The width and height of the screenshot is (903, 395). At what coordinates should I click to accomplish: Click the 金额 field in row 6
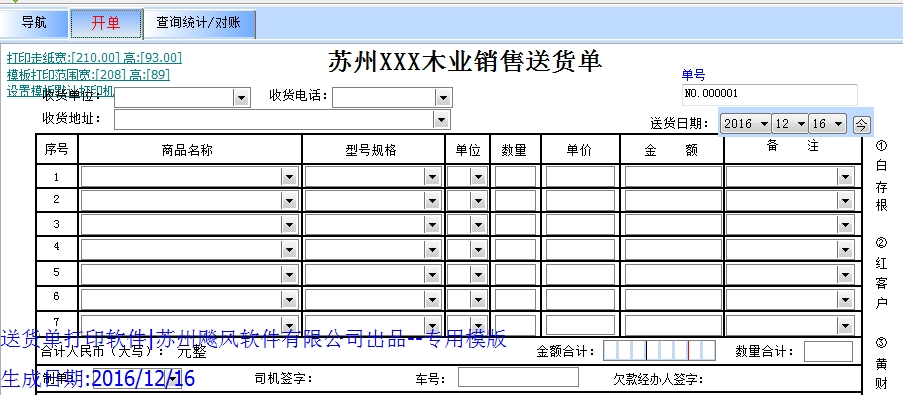(x=673, y=299)
